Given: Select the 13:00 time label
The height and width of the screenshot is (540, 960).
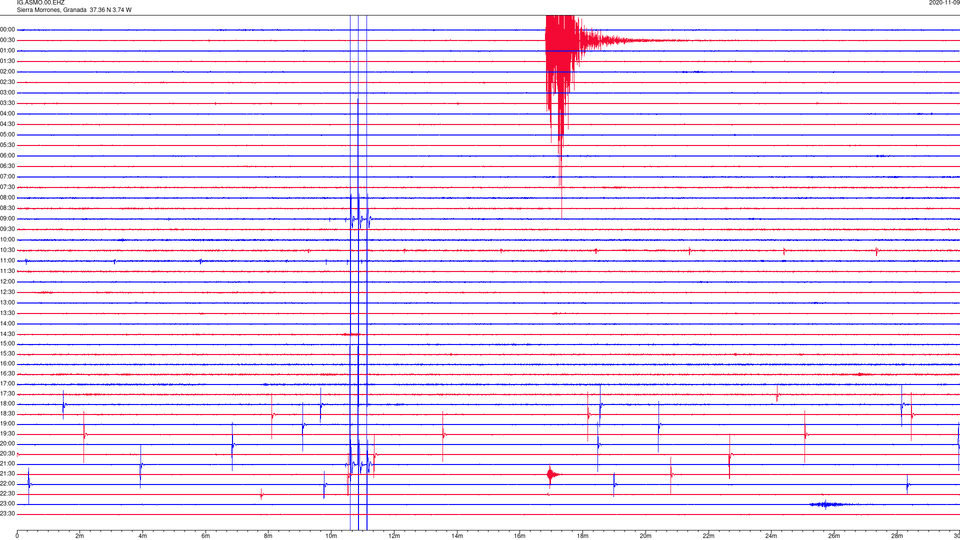Looking at the screenshot, I should tap(7, 302).
